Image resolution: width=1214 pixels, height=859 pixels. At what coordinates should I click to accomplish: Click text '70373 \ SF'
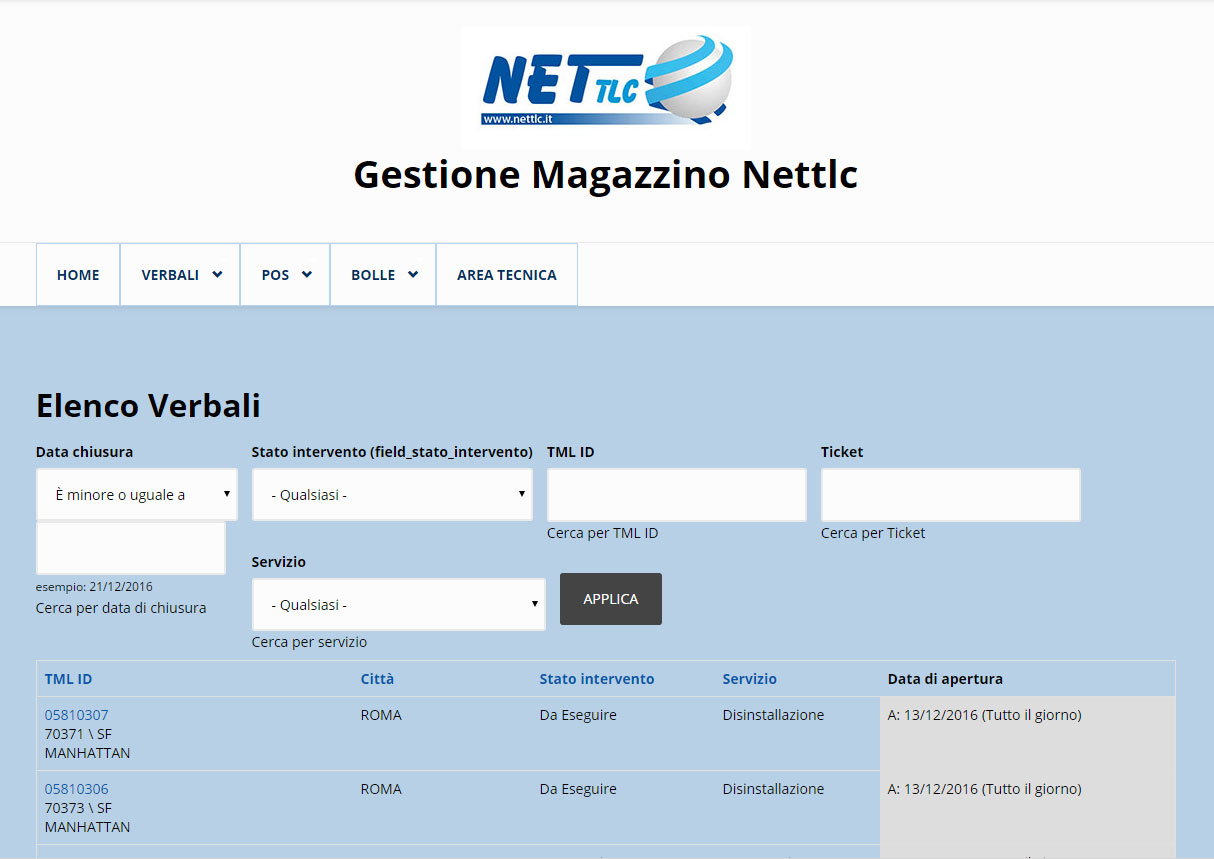point(78,808)
